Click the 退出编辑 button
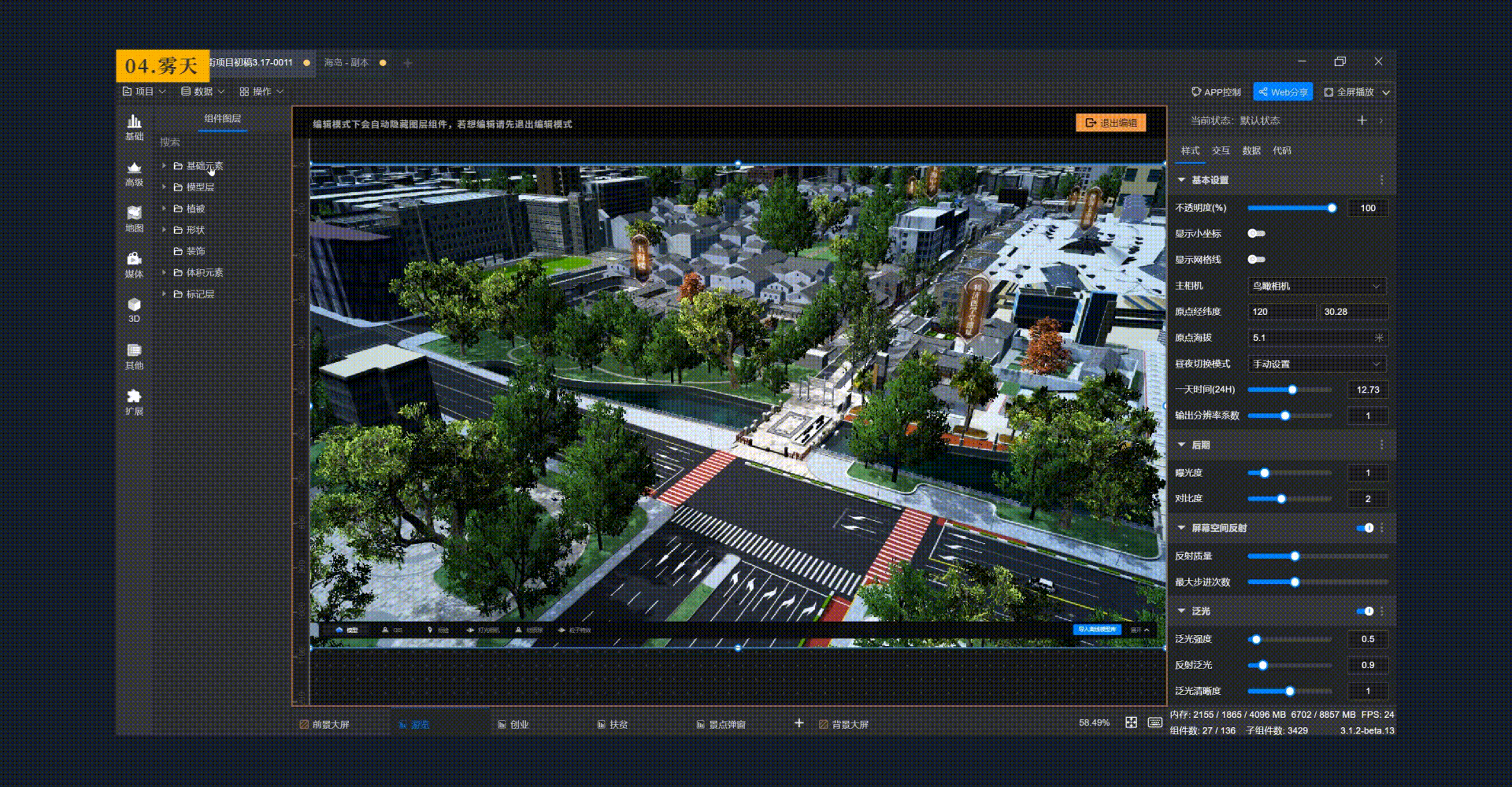The image size is (1512, 787). [1111, 123]
